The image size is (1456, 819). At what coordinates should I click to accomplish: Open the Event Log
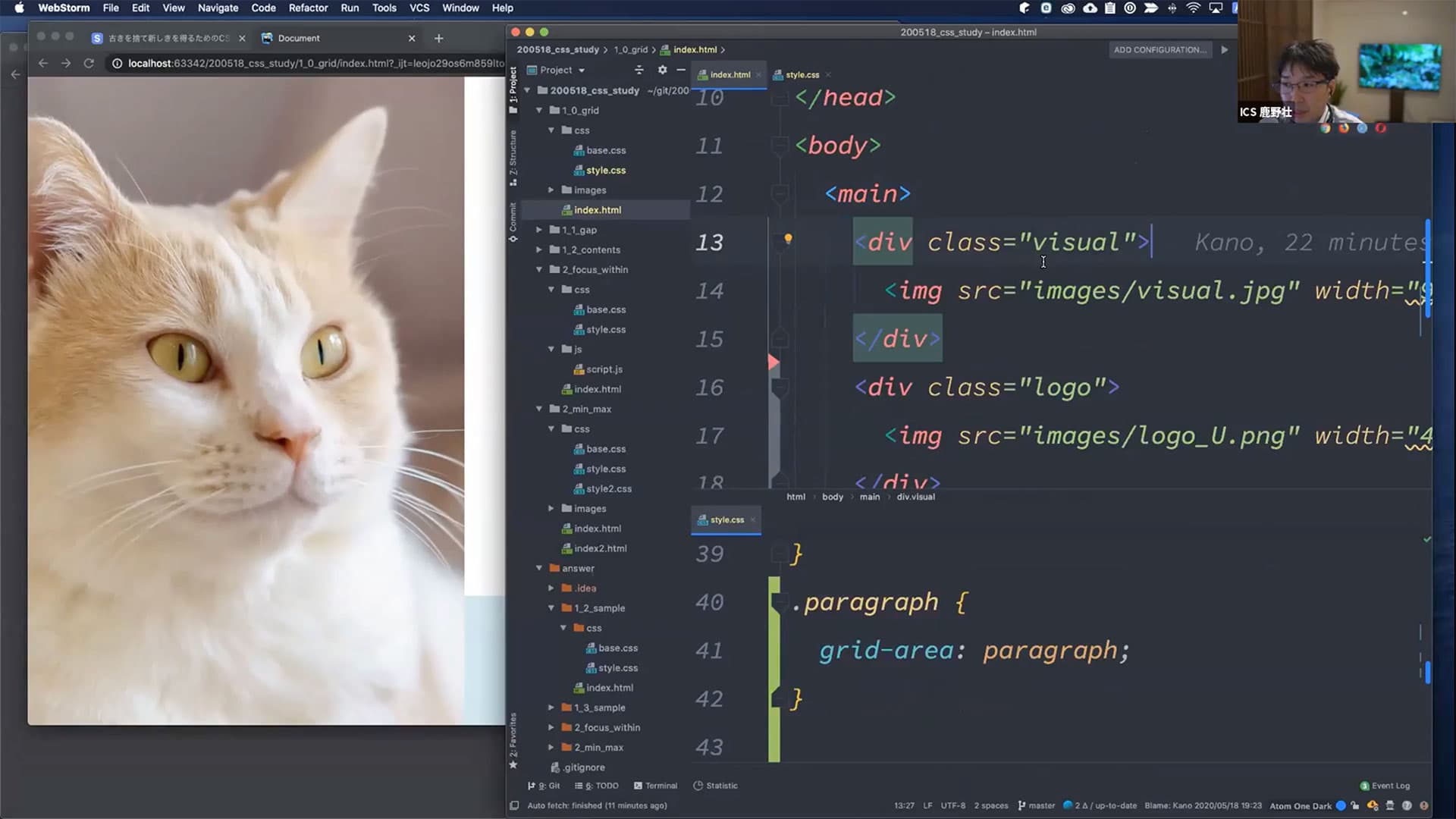pos(1385,786)
